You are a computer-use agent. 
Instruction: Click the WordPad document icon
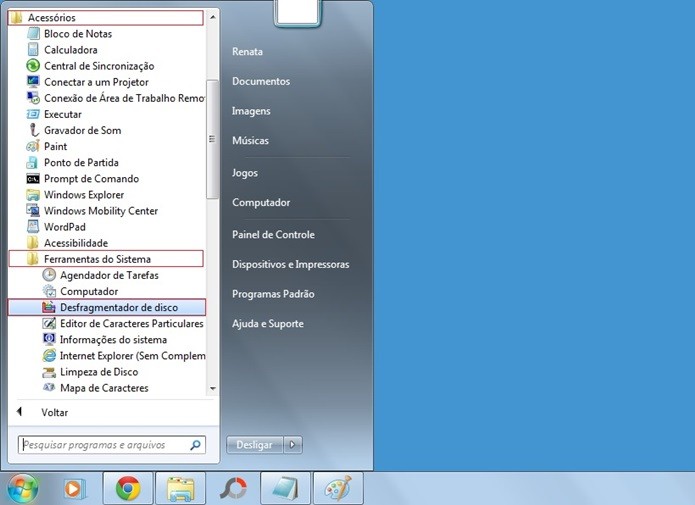[33, 227]
